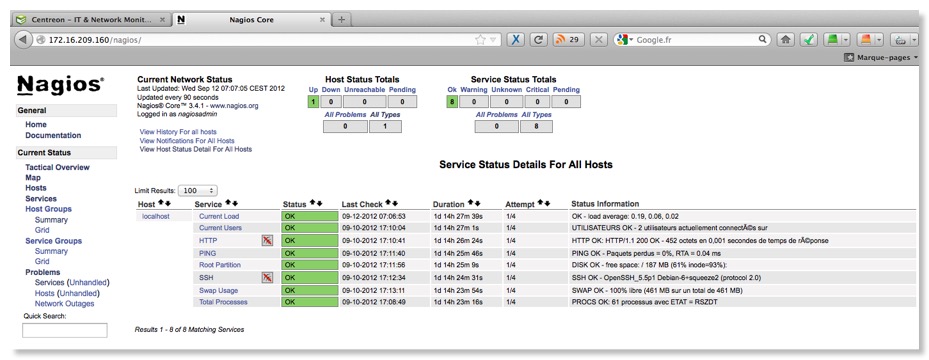Screen dimensions: 929x360
Task: Go to browser home page icon
Action: (786, 40)
